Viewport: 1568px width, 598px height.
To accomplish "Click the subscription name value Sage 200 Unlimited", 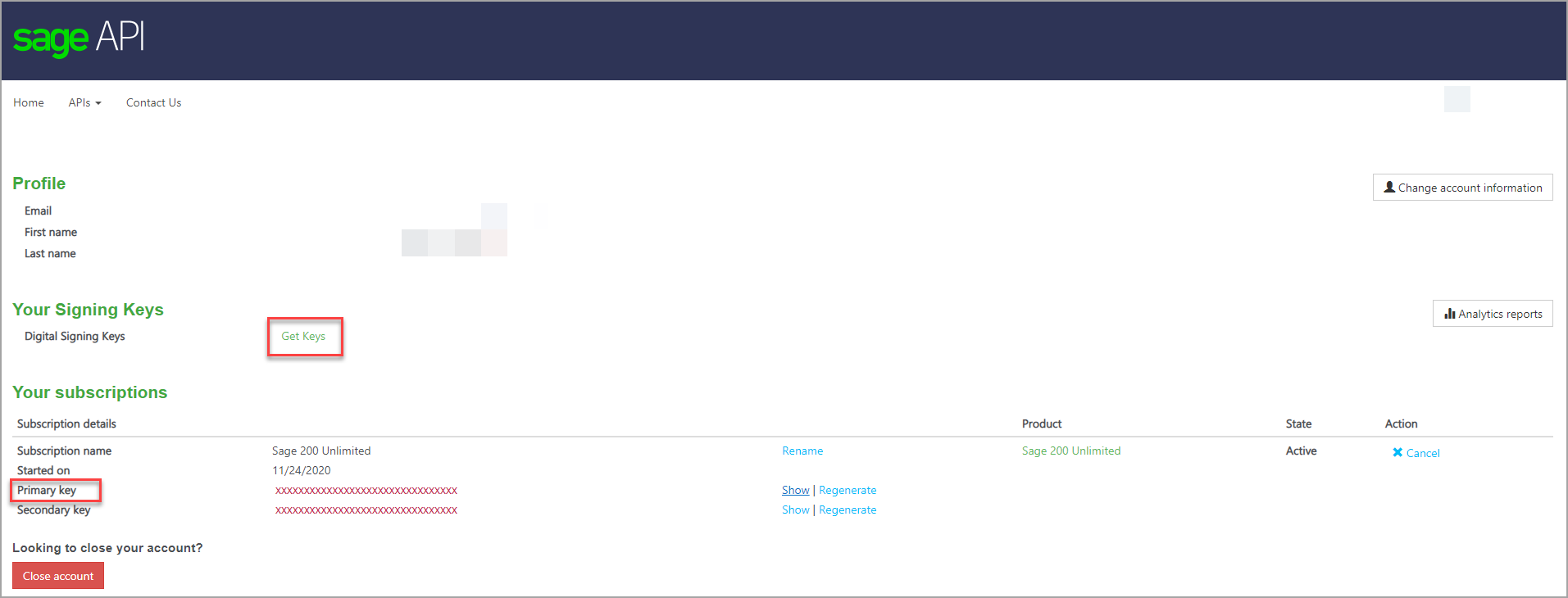I will tap(321, 451).
